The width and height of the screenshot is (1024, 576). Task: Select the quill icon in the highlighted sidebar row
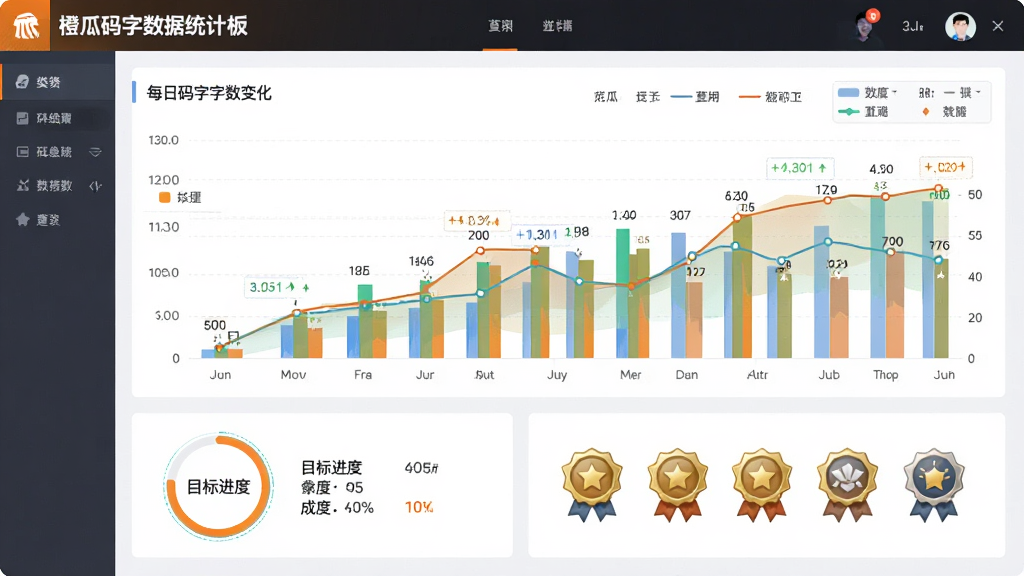(22, 82)
